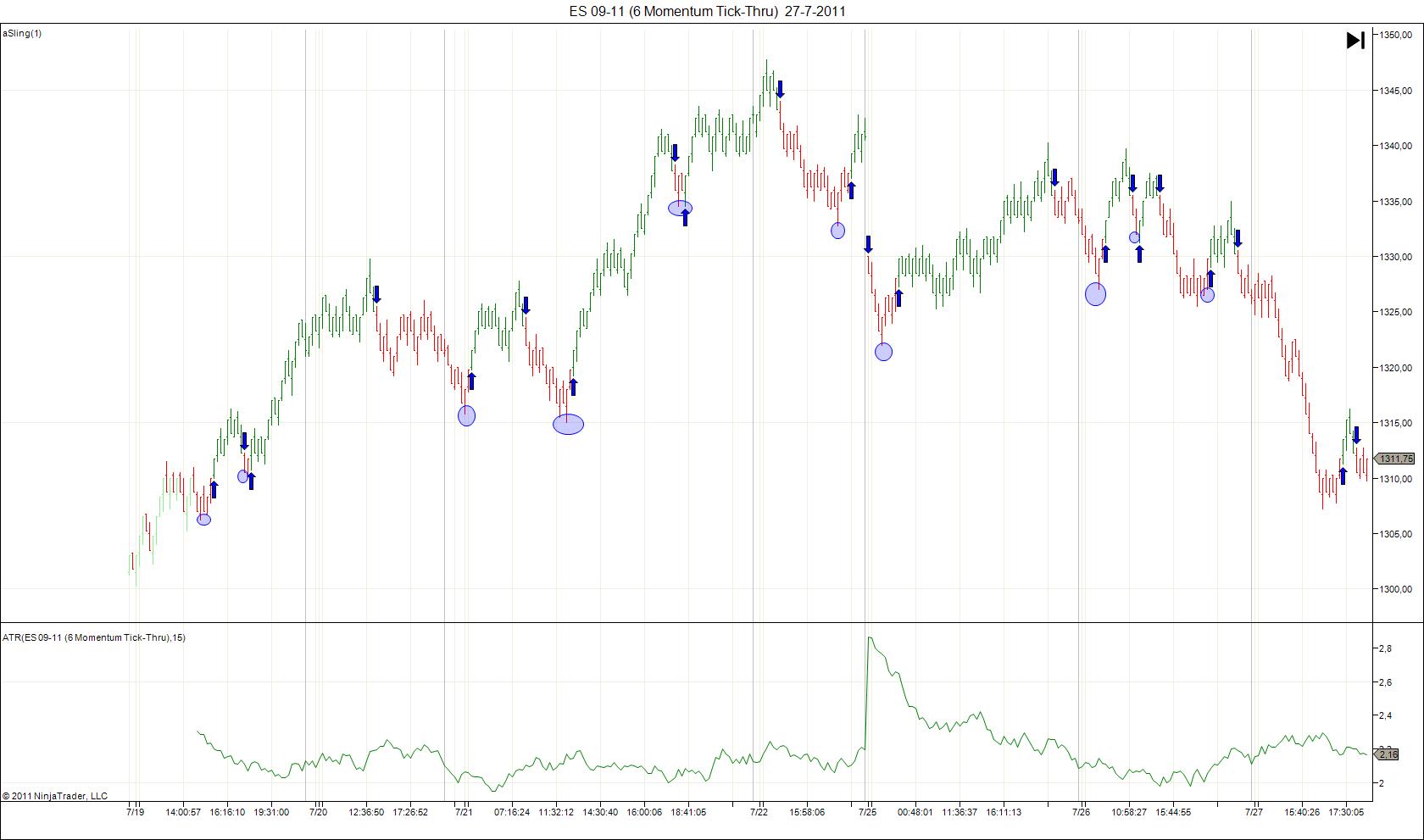Click the 1310,00 price axis label

(x=1395, y=479)
